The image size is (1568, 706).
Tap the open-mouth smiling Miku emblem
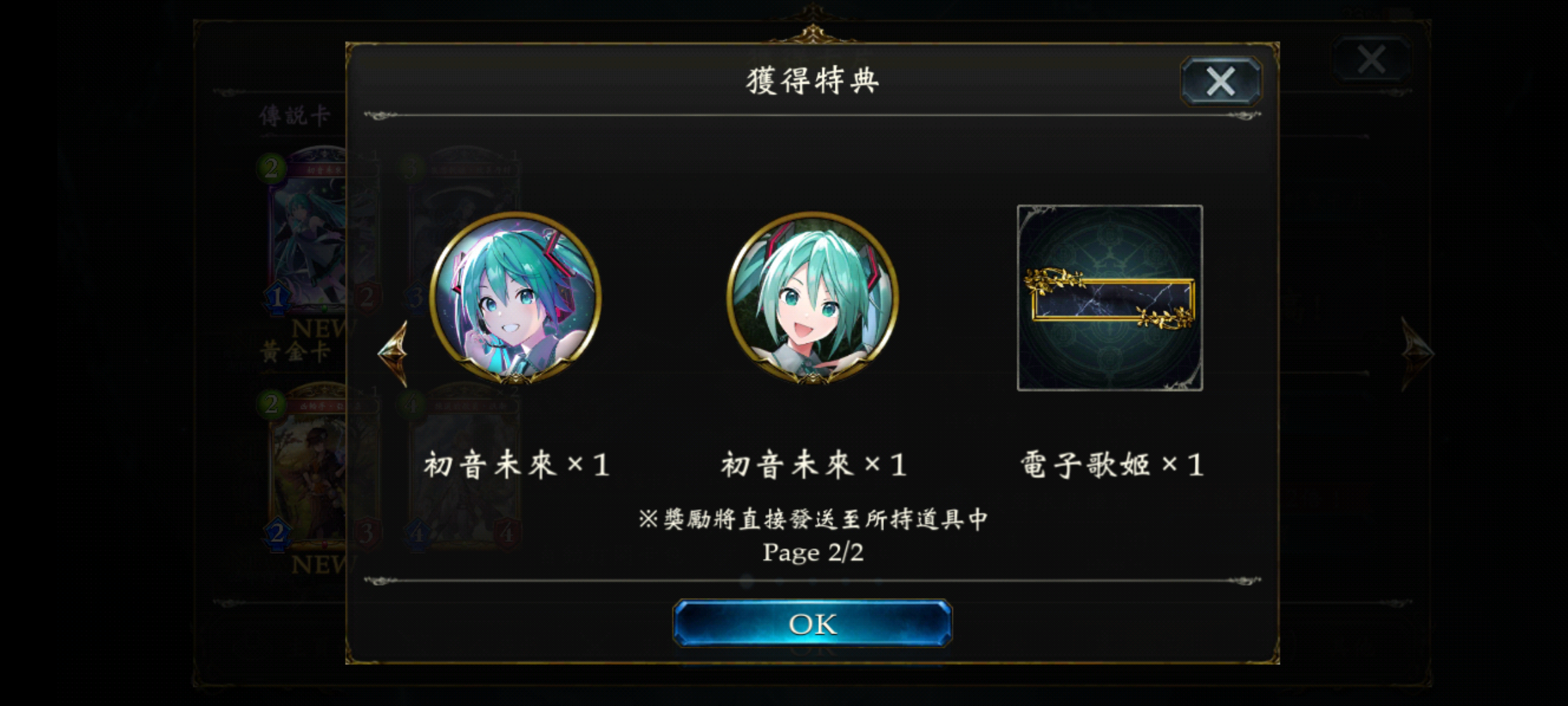[812, 297]
